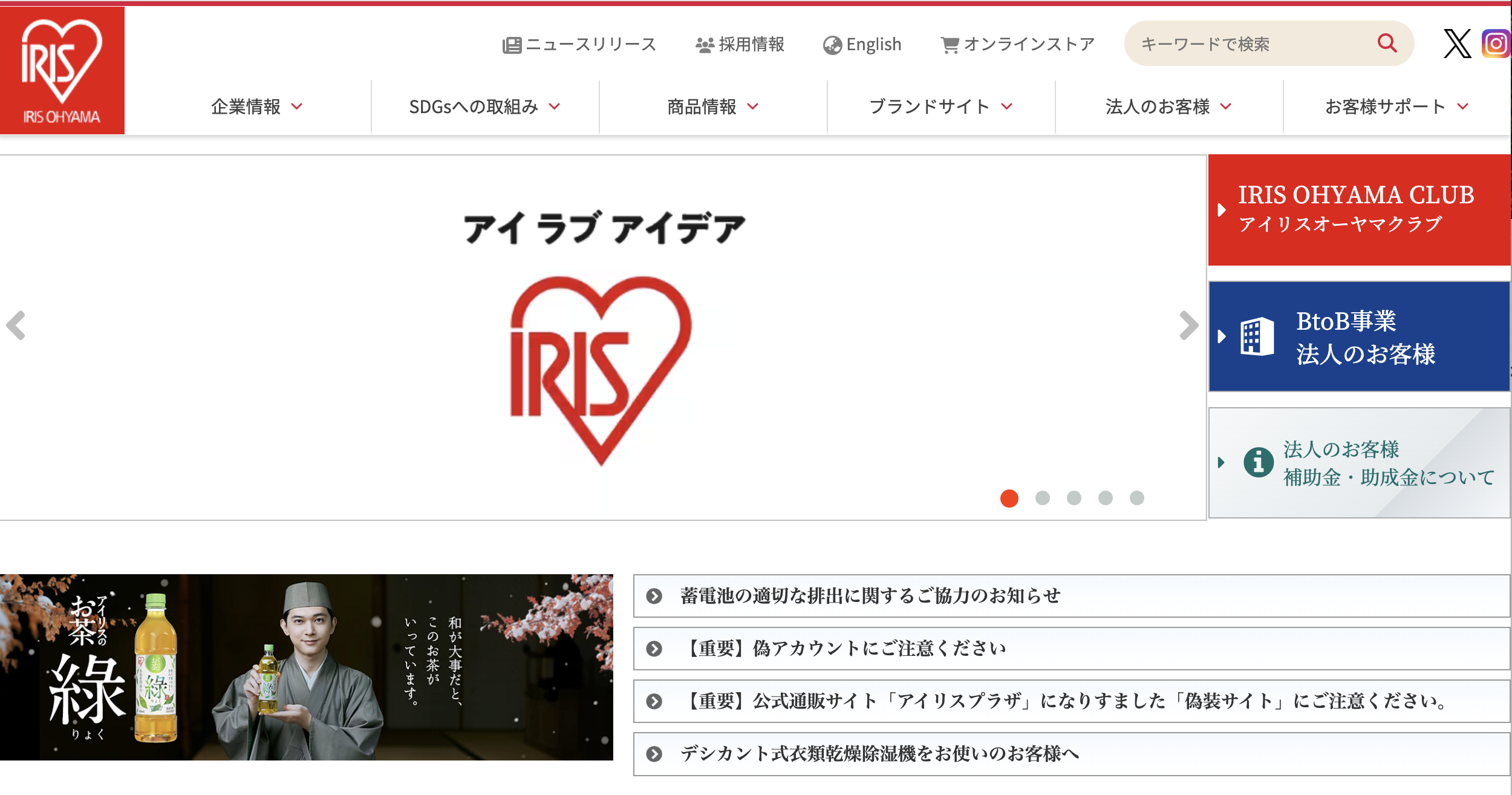Click the search magnifier icon
The image size is (1512, 795).
click(1387, 43)
